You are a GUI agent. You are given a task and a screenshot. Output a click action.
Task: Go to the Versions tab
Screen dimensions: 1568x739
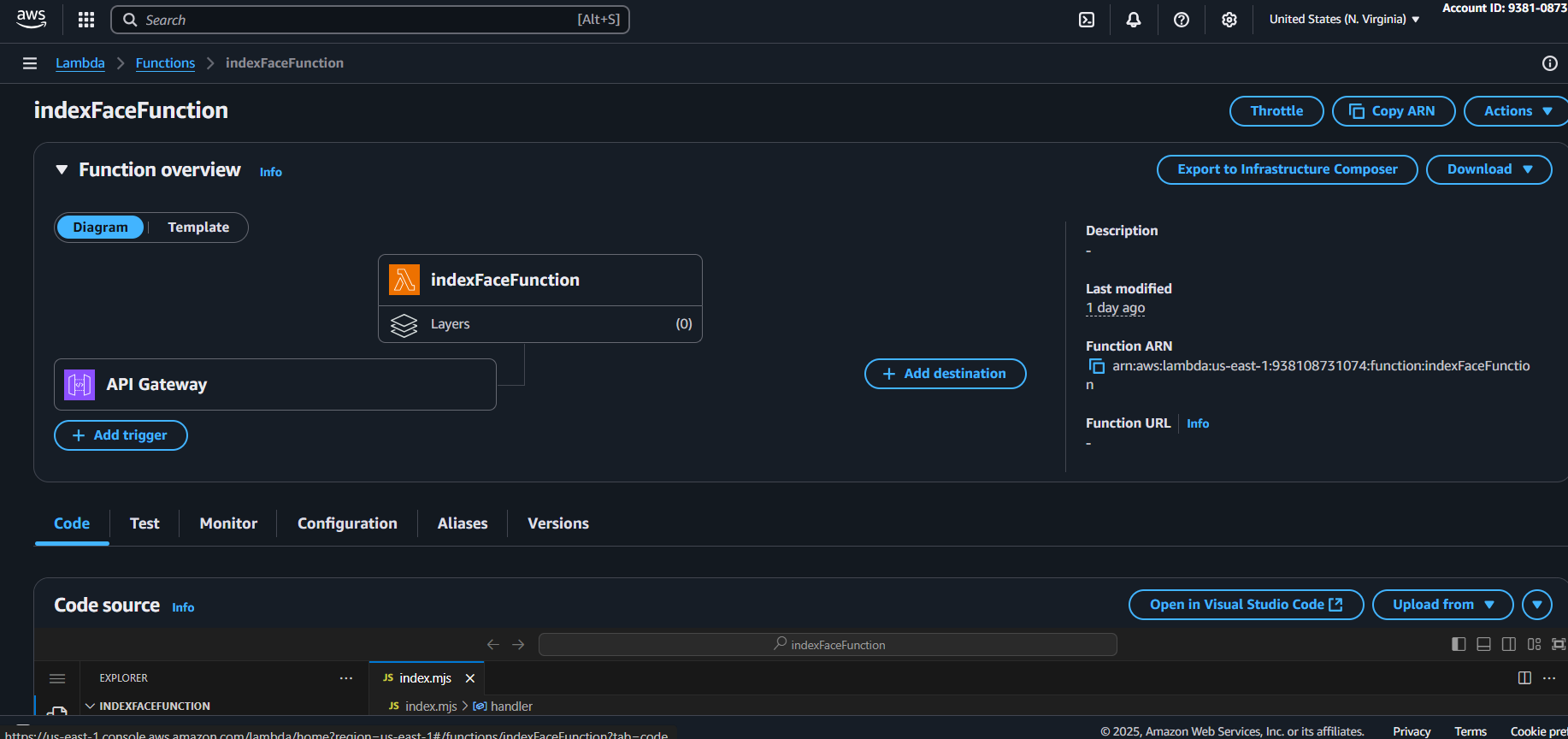(558, 523)
